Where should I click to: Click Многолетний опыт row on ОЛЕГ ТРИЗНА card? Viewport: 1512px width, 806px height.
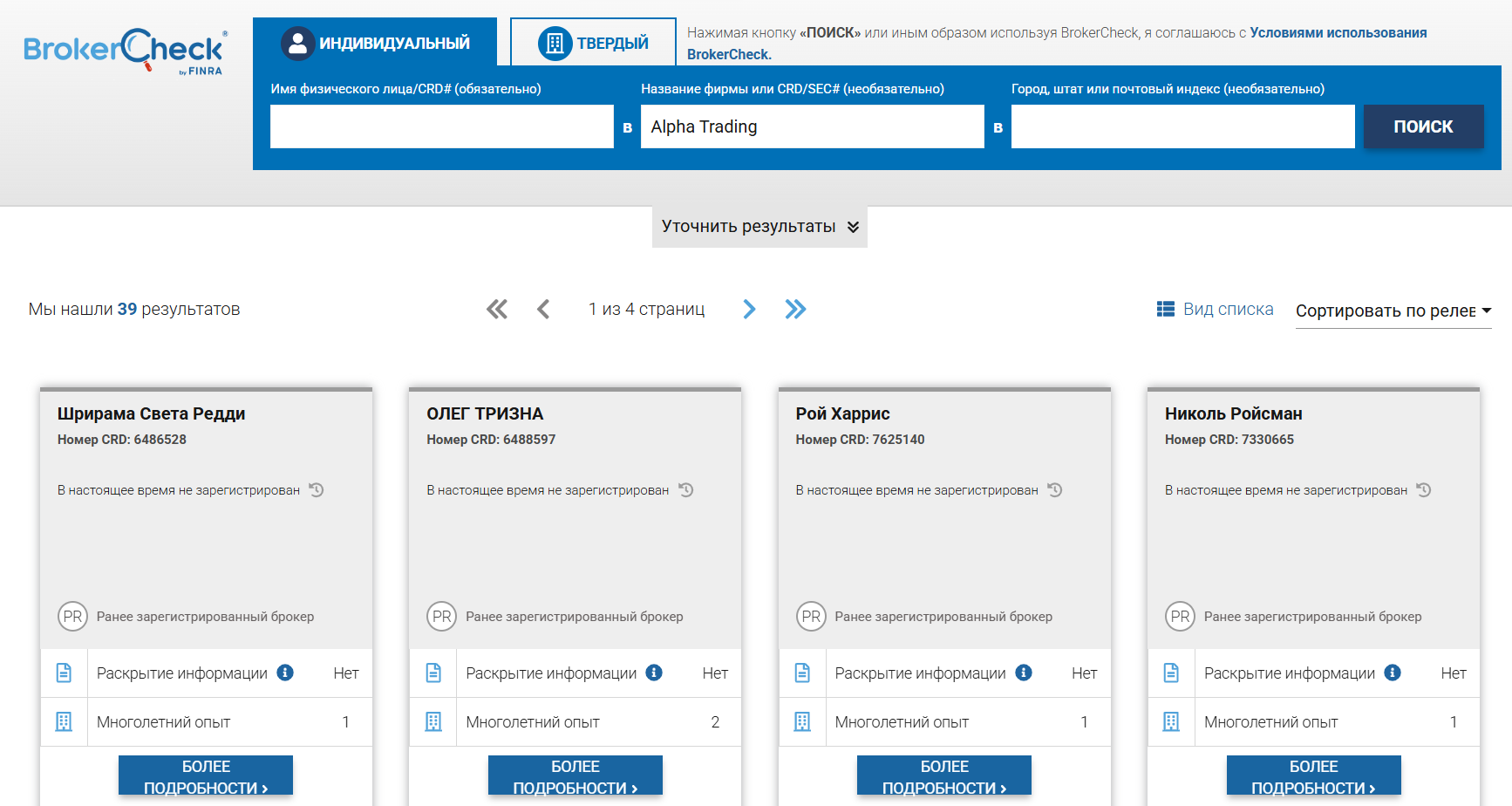576,722
